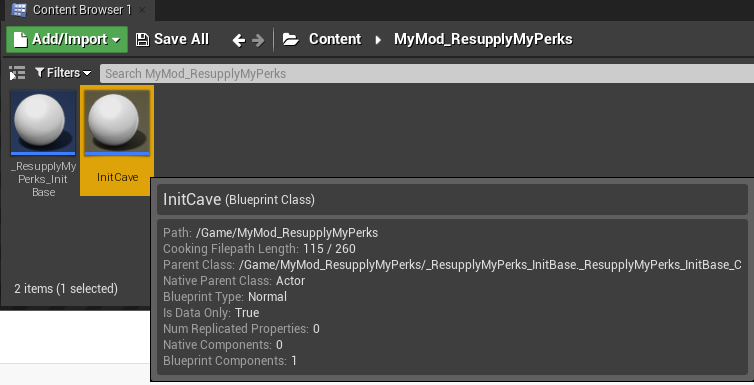Expand the breadcrumb arrow after Content
The width and height of the screenshot is (754, 385).
point(378,40)
